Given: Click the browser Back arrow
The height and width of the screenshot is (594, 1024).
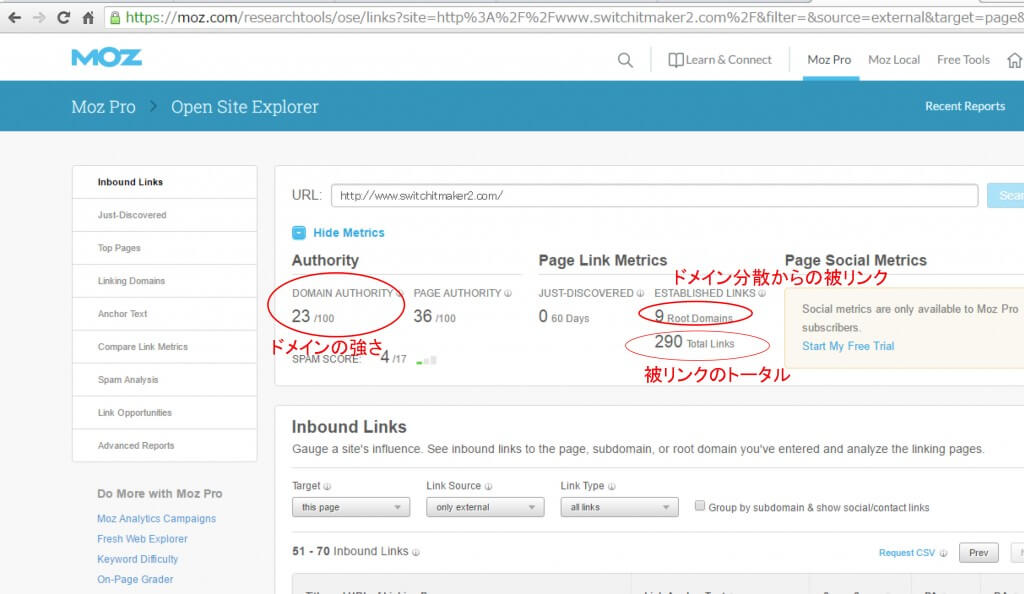Looking at the screenshot, I should click(x=14, y=18).
